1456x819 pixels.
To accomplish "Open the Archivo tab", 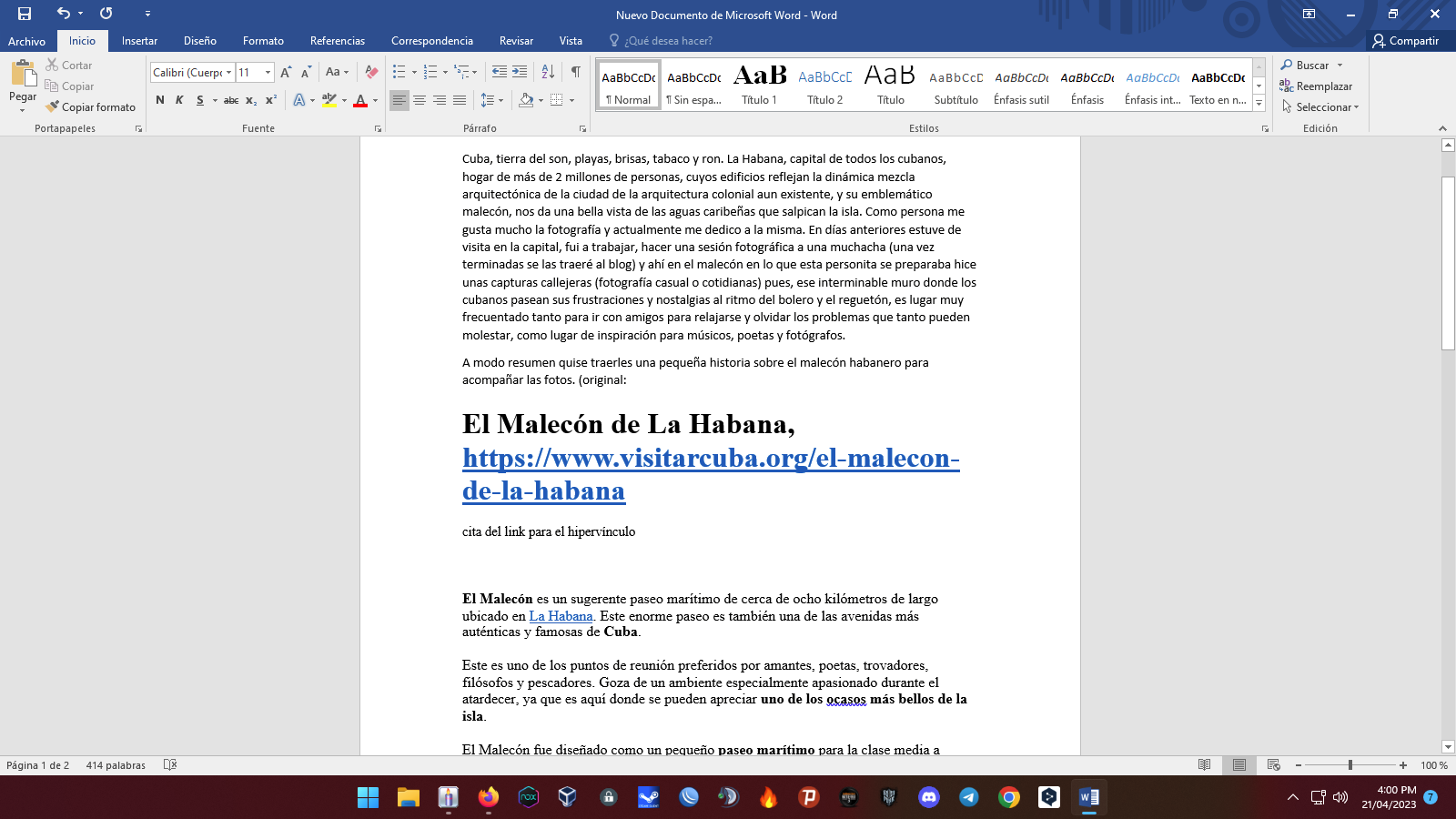I will tap(27, 41).
